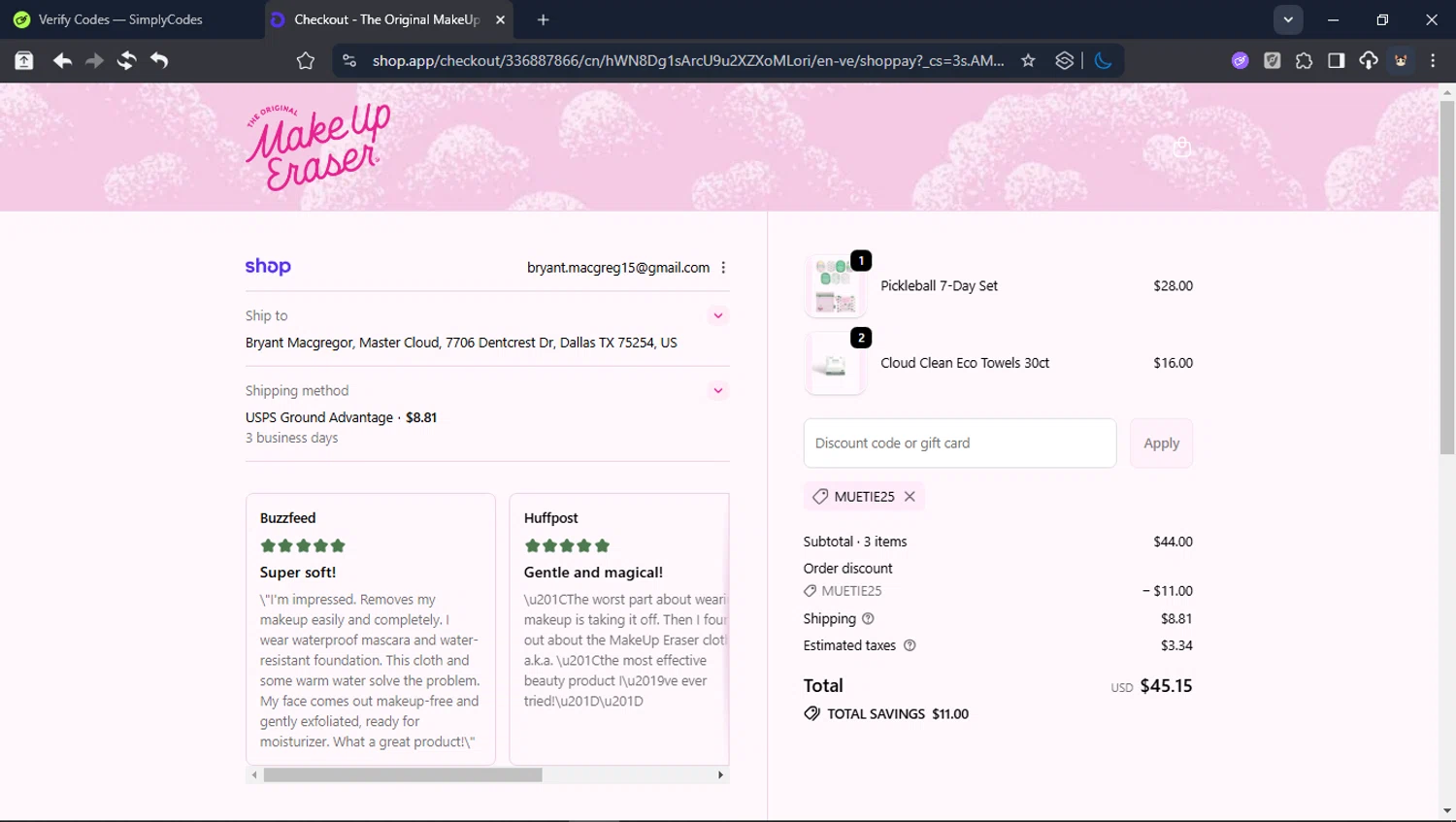Go back to previous page
The image size is (1456, 822).
point(62,60)
